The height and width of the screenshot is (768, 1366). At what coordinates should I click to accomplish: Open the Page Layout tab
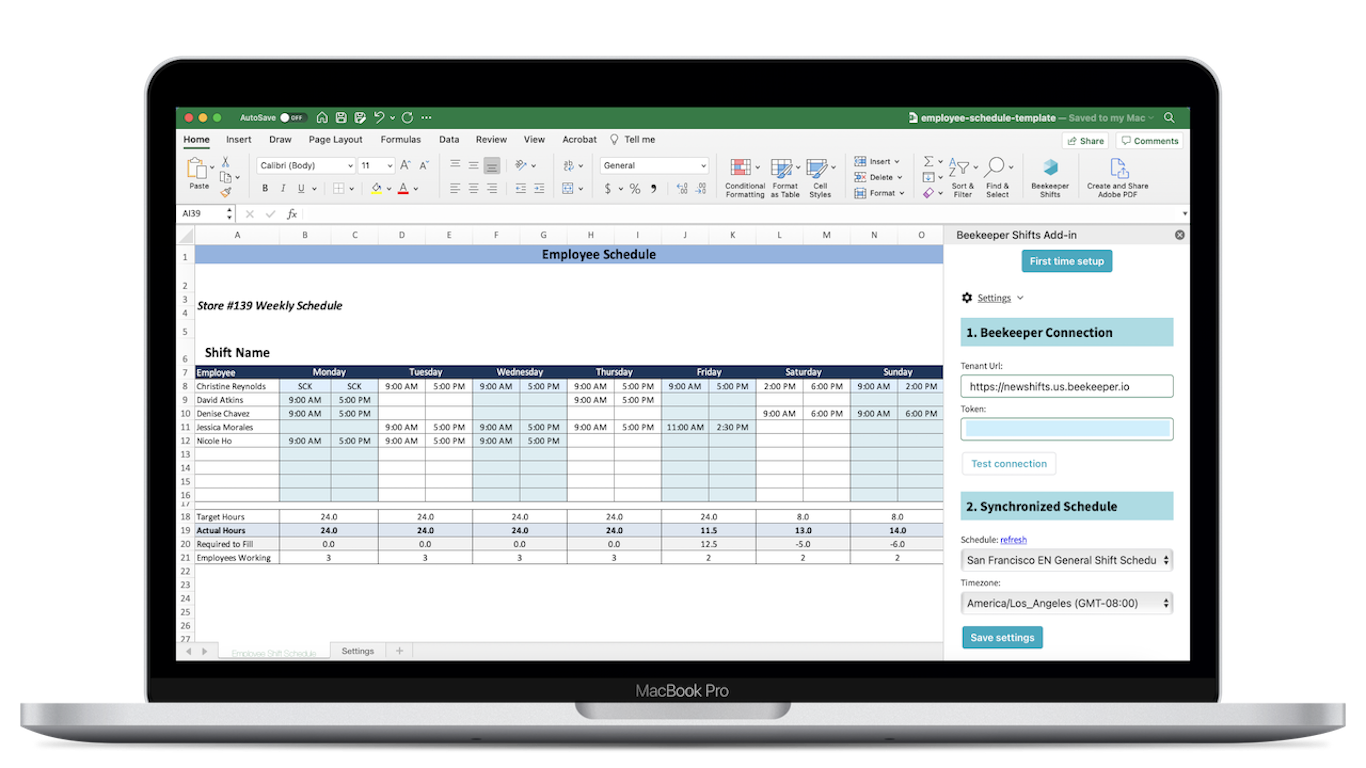335,140
